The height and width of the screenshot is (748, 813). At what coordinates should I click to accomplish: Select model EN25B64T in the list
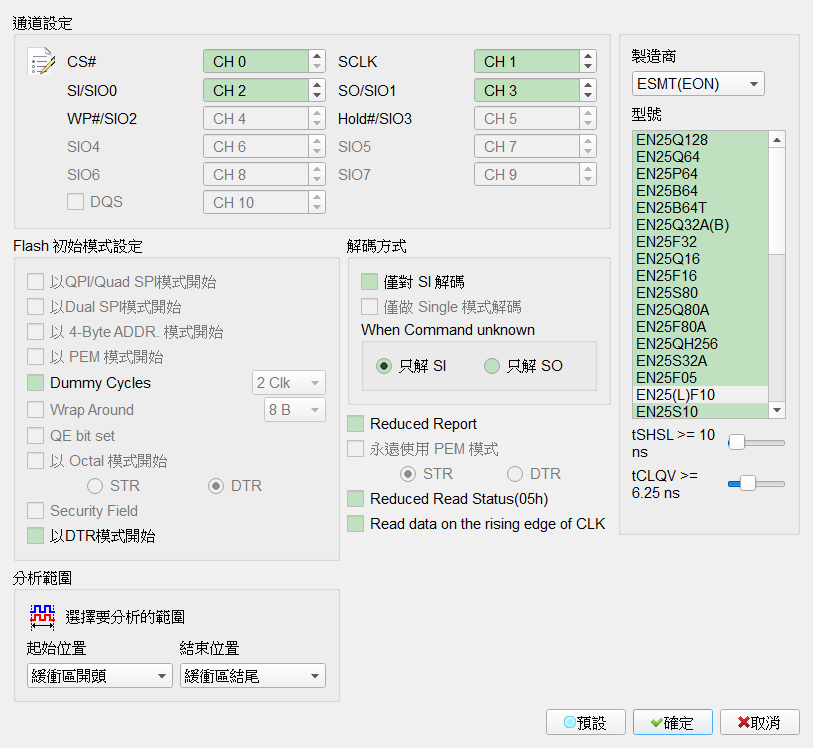[x=700, y=208]
